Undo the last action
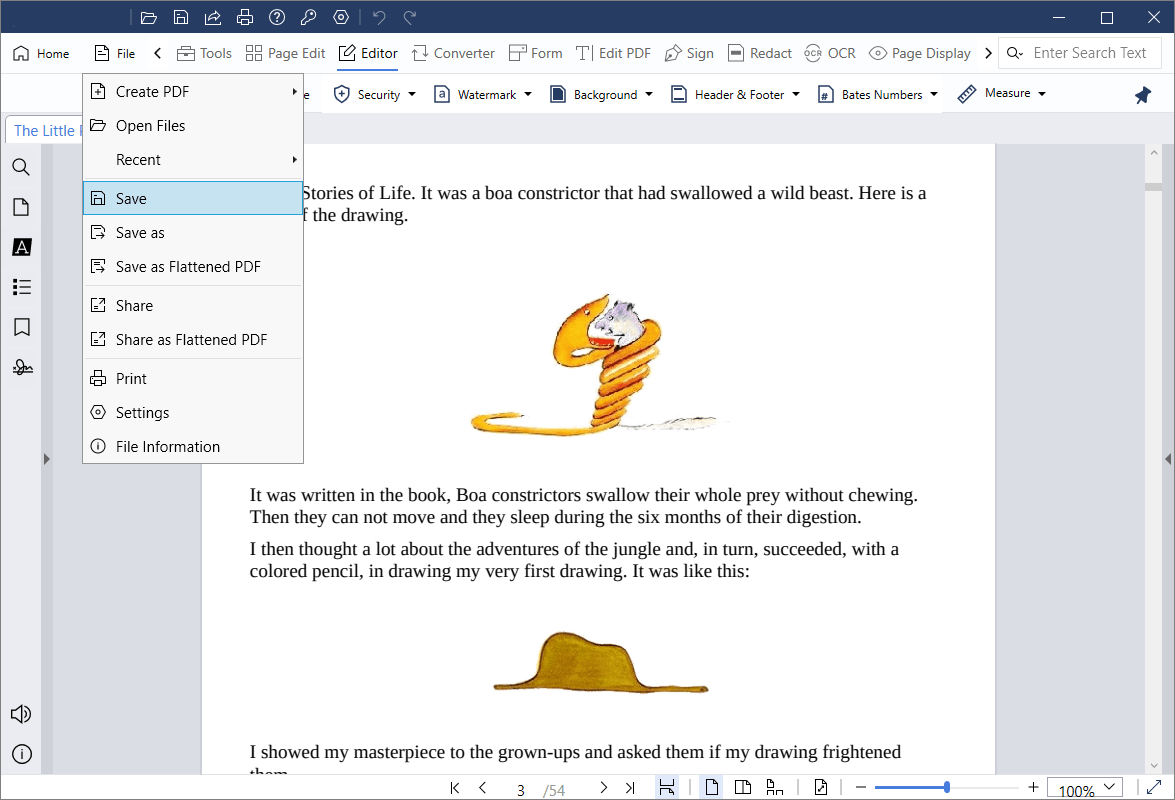Viewport: 1175px width, 800px height. pyautogui.click(x=379, y=17)
